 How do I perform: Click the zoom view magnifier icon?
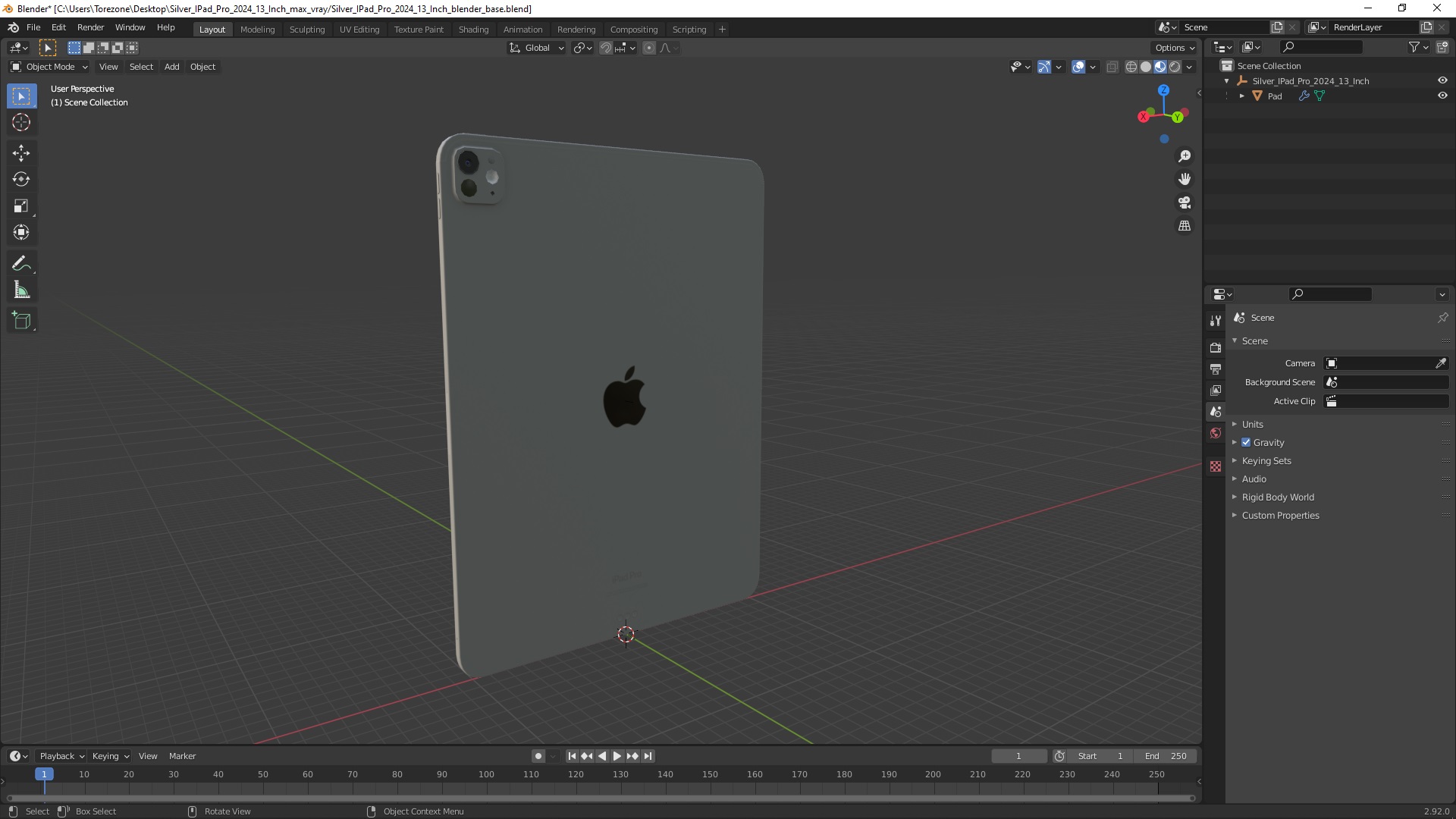click(1185, 156)
